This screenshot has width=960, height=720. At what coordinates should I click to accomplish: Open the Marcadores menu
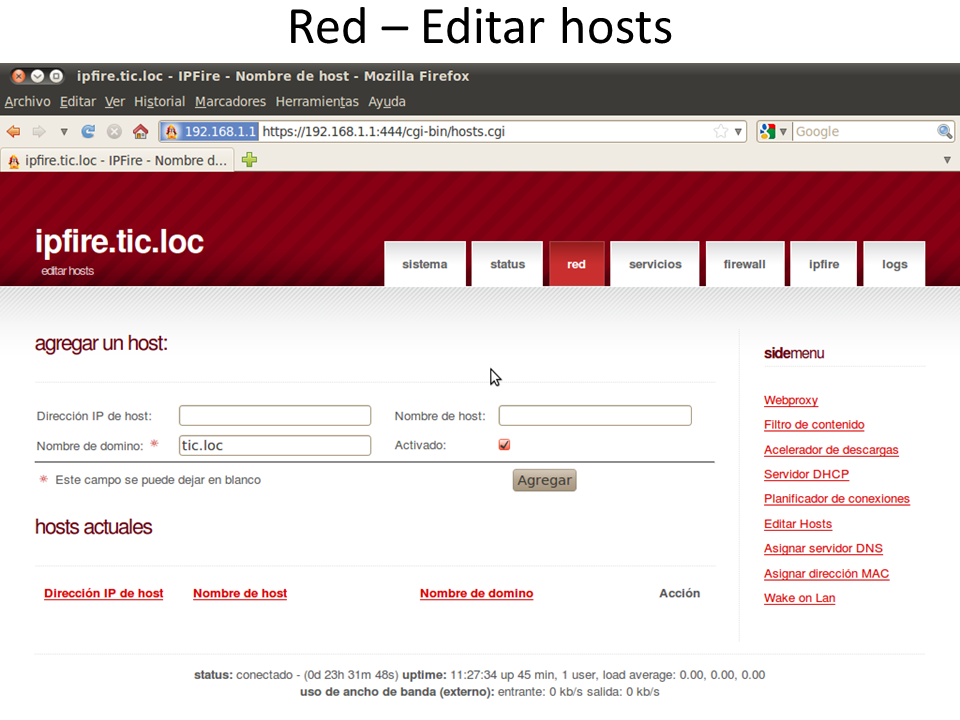point(230,101)
